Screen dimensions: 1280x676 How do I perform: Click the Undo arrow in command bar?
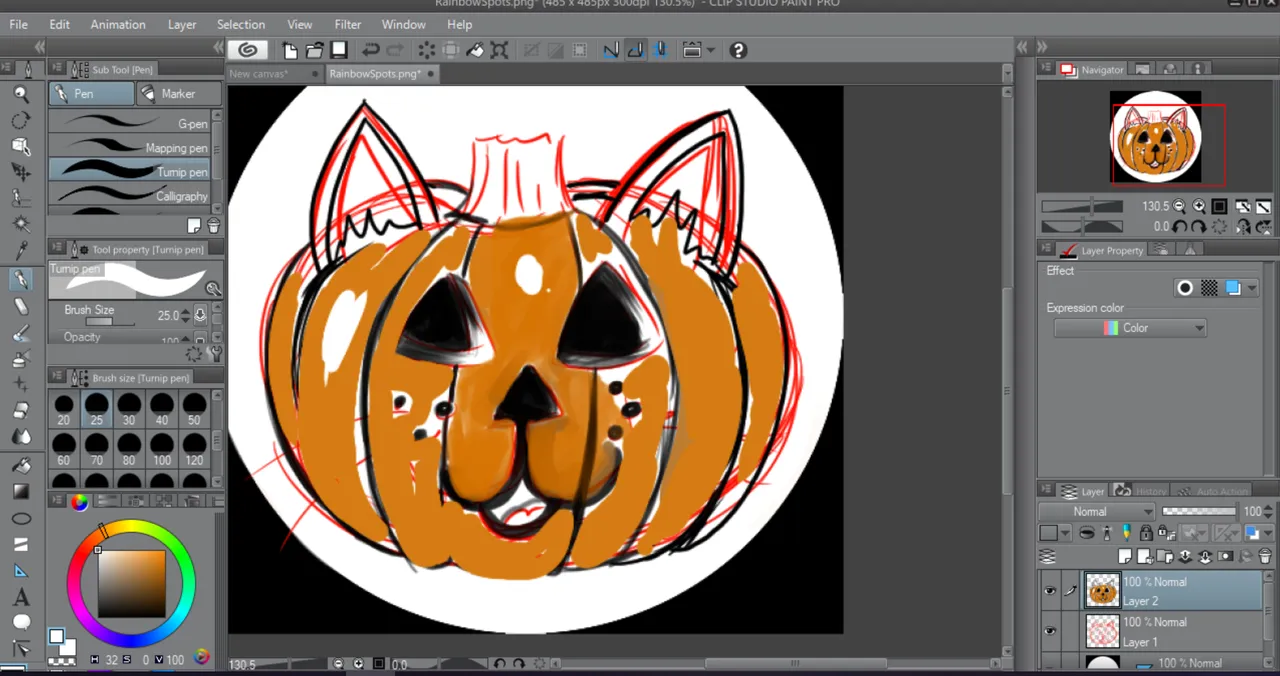[x=370, y=50]
